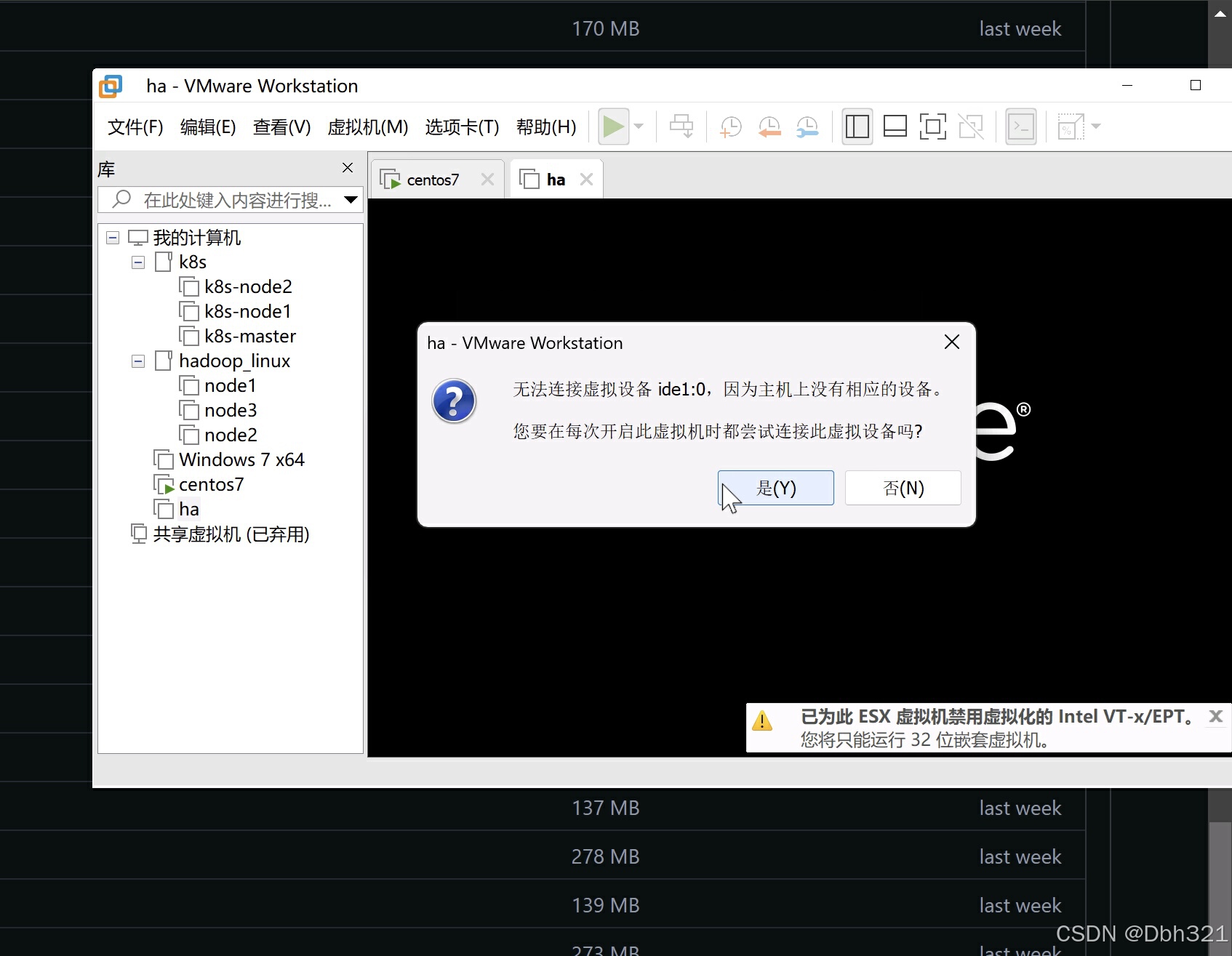Toggle the library sidebar view icon

(857, 126)
